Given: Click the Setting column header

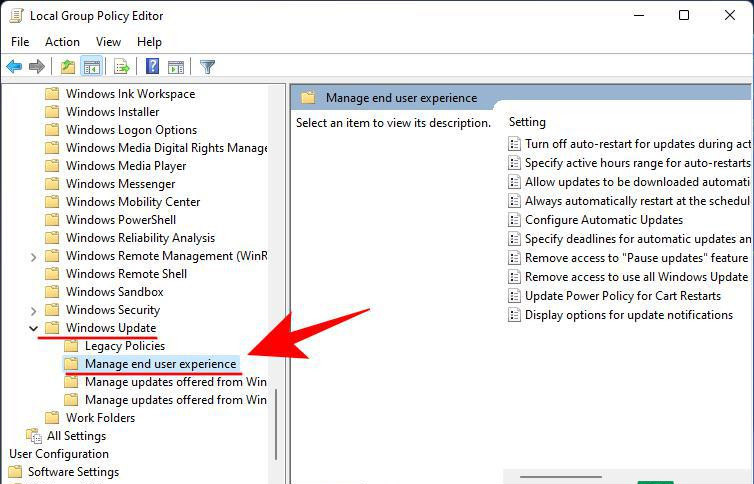Looking at the screenshot, I should click(528, 122).
